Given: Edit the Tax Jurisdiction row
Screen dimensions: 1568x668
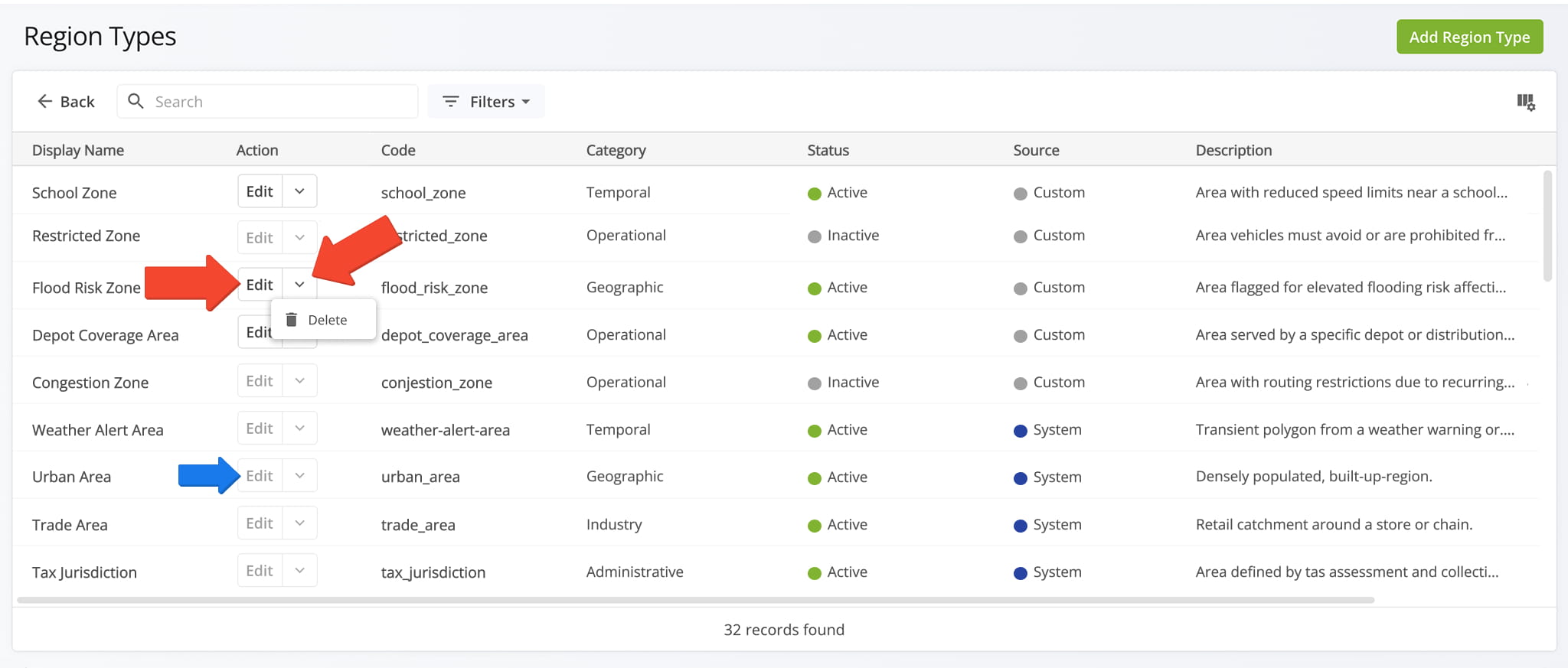Looking at the screenshot, I should tap(260, 571).
